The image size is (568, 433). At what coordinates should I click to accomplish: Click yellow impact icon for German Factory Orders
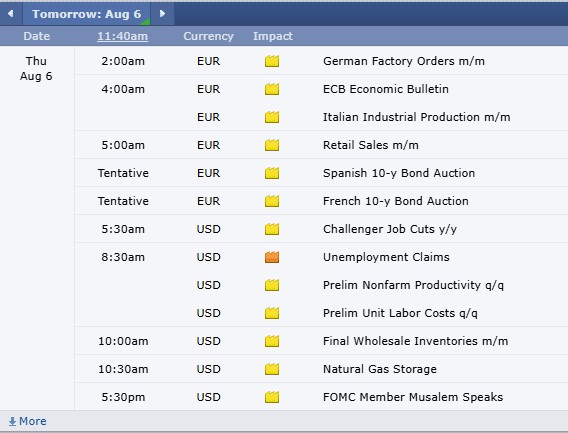click(272, 61)
